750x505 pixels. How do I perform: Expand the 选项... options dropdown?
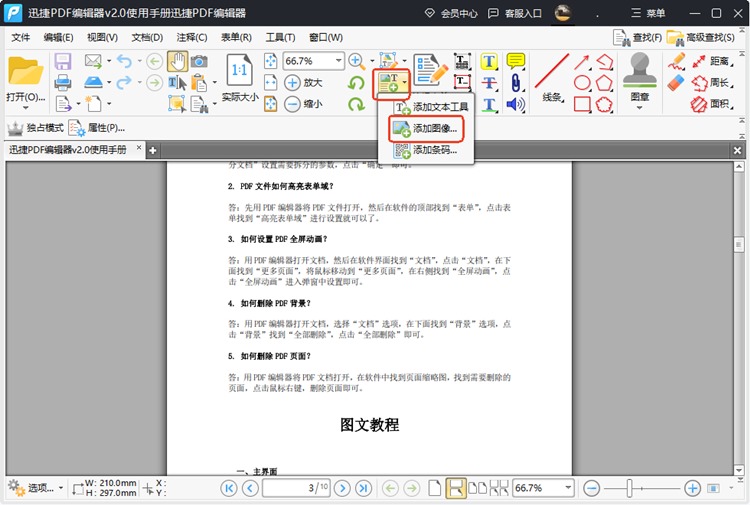point(36,488)
